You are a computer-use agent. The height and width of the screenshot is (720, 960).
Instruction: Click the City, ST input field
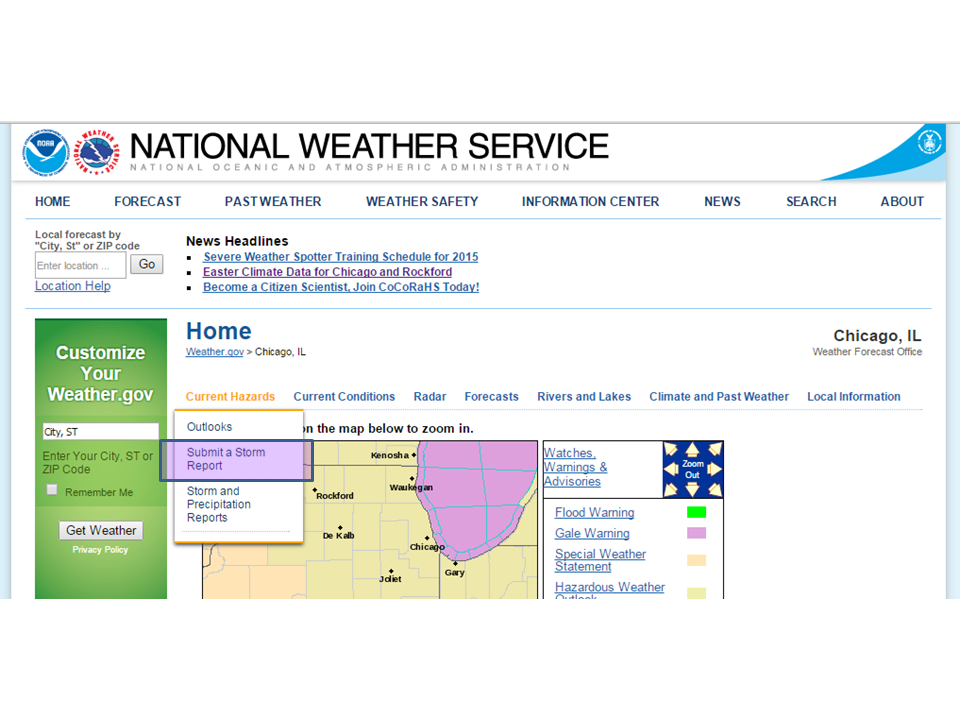pos(100,432)
